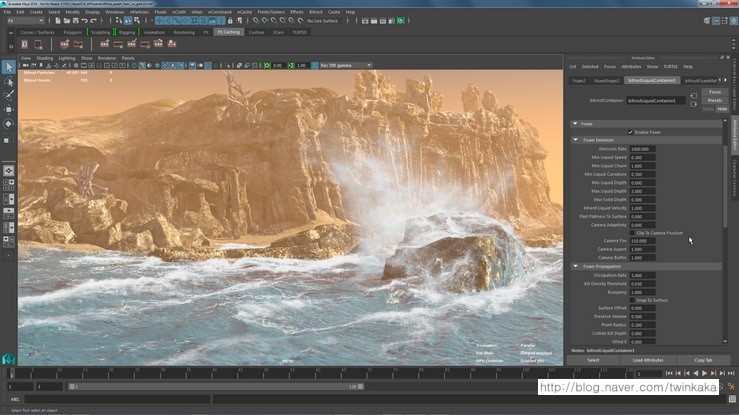Go to end of playback range
This screenshot has width=739, height=415.
coord(731,373)
